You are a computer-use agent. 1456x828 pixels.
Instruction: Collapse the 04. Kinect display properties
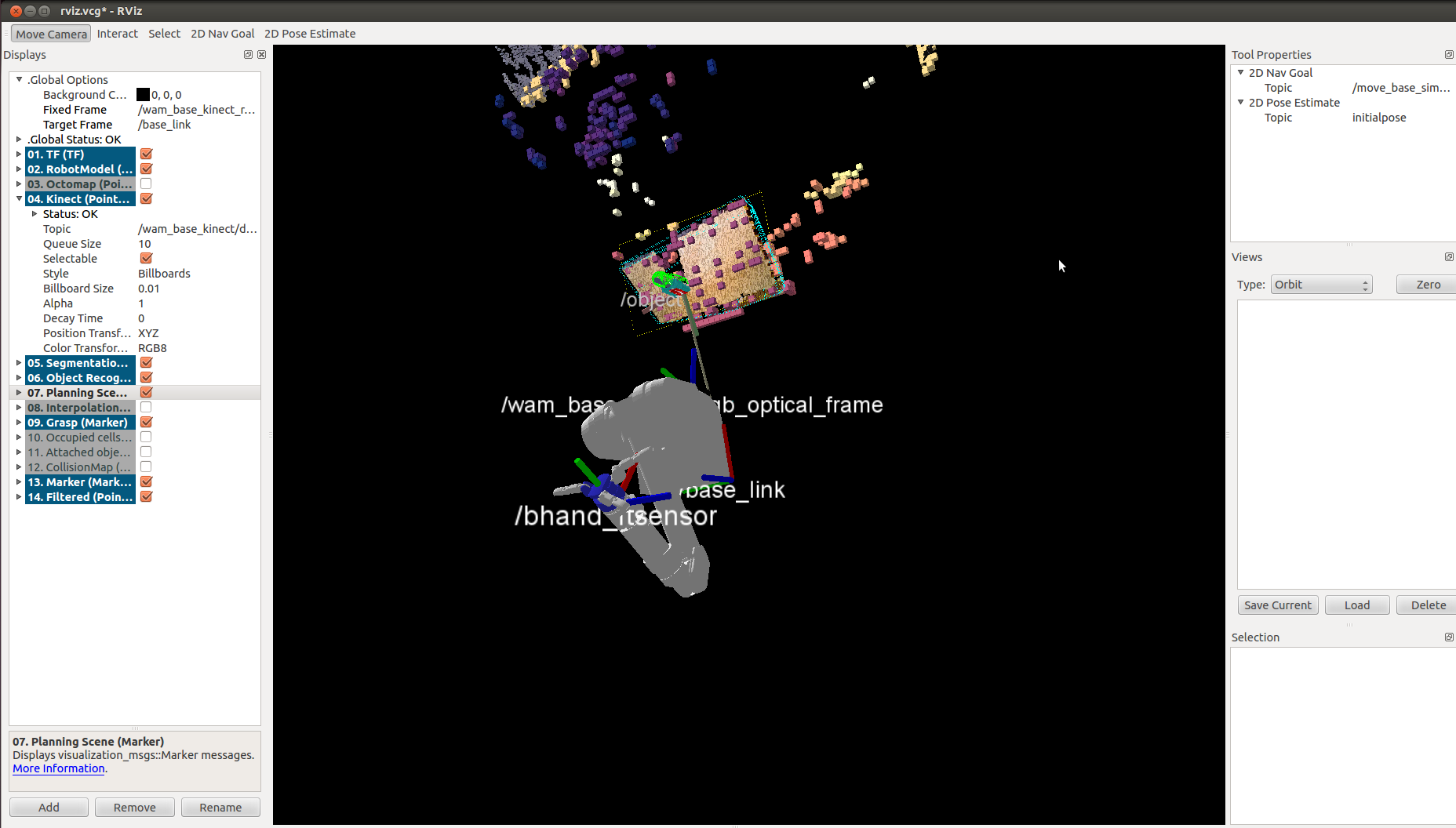[19, 199]
